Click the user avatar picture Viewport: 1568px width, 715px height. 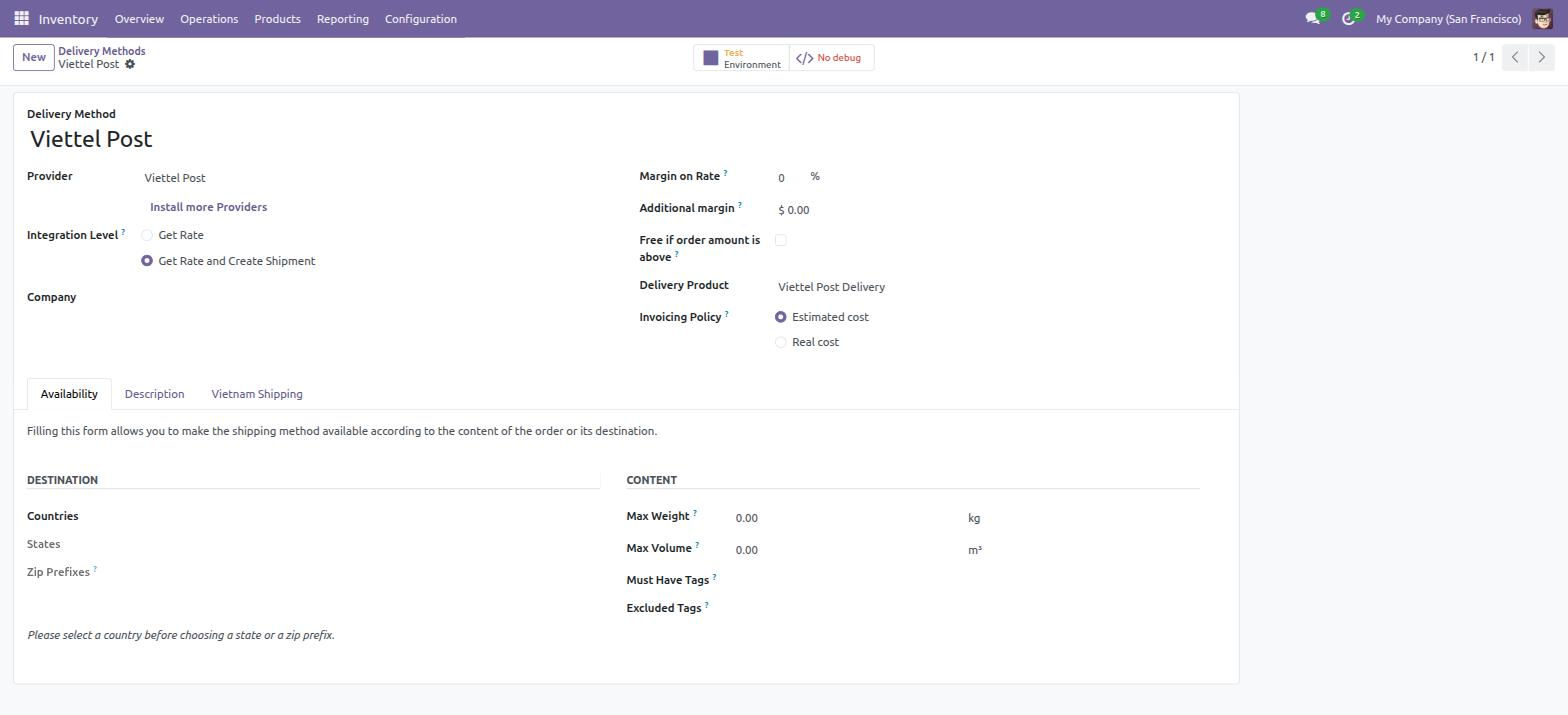tap(1541, 18)
